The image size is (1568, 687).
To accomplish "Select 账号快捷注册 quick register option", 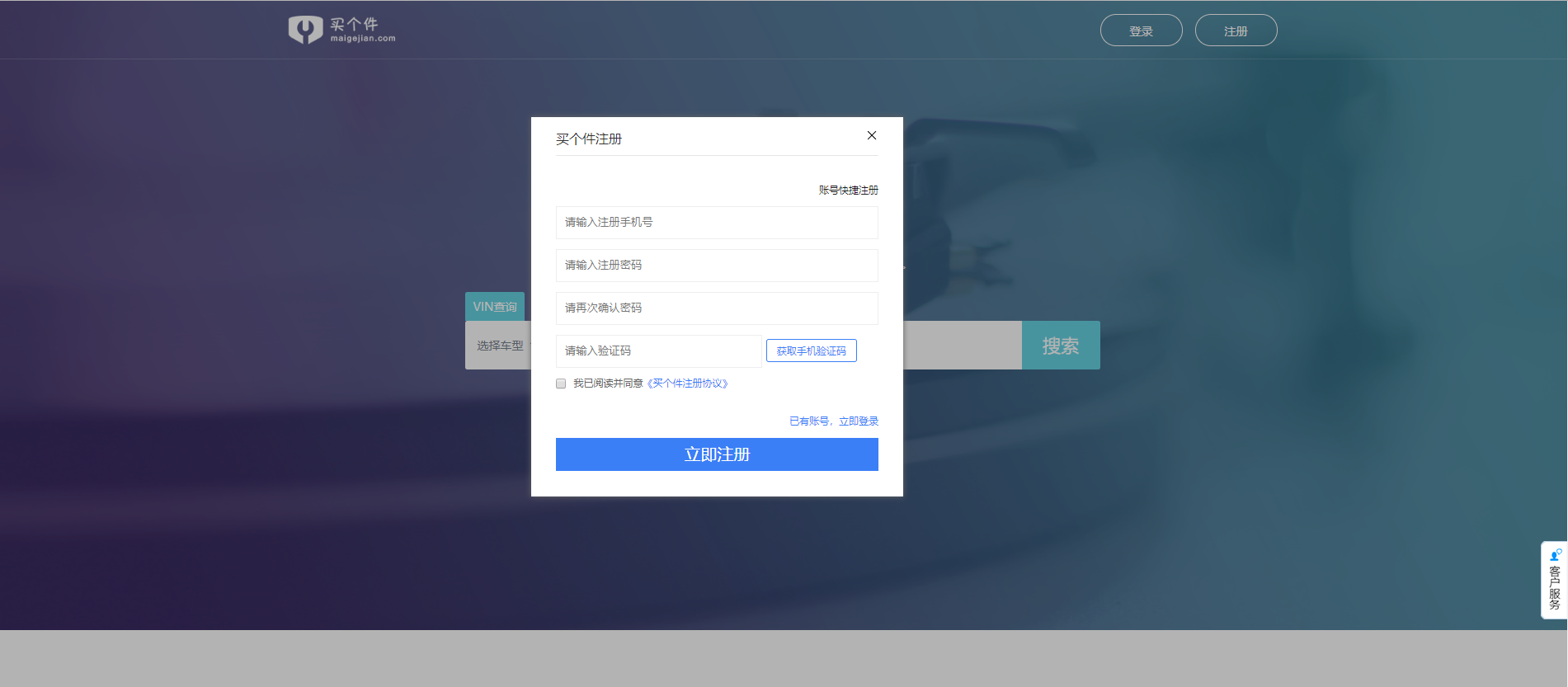I will pyautogui.click(x=848, y=191).
